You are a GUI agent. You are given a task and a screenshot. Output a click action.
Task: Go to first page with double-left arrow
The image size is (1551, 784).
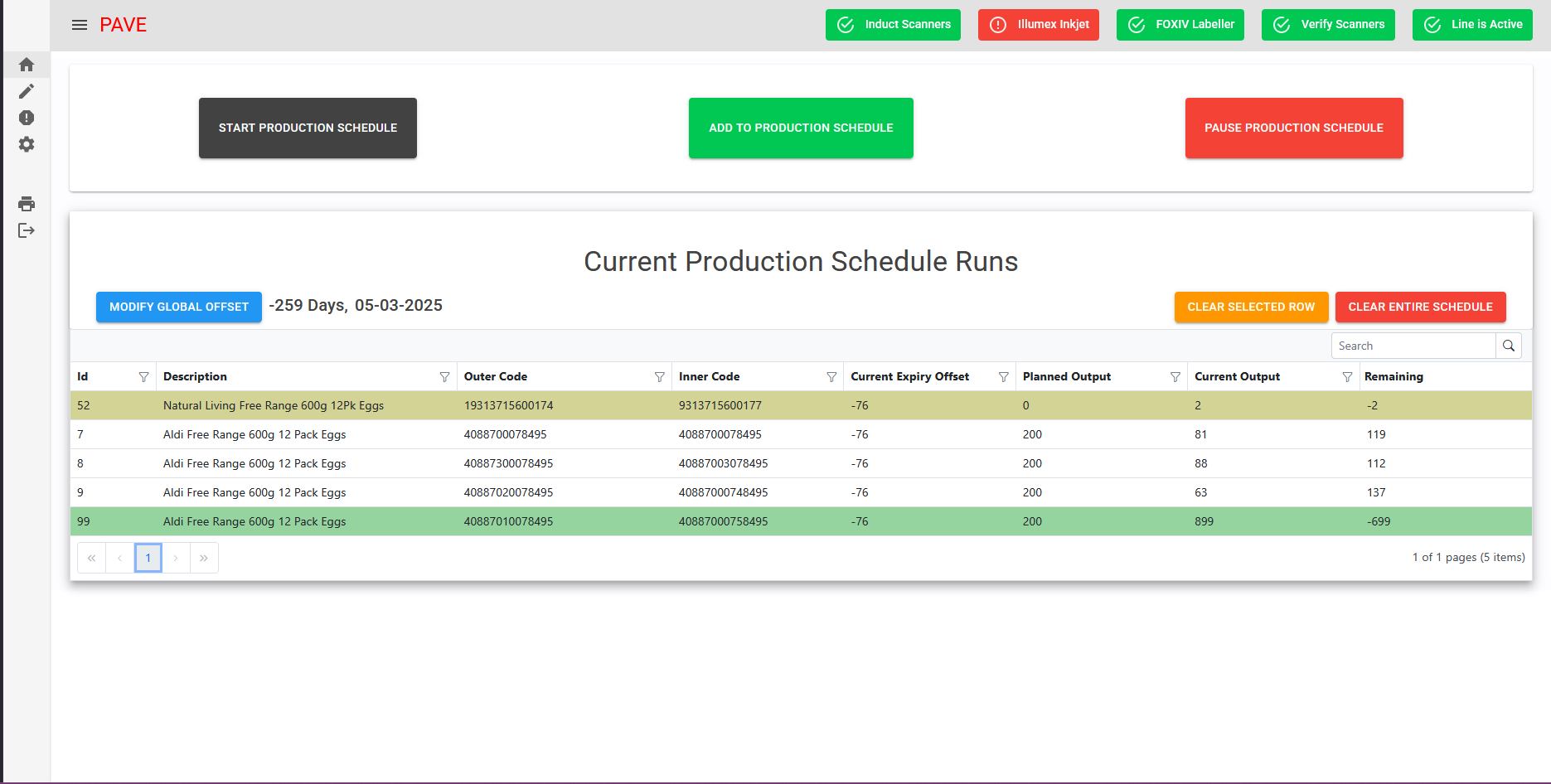[91, 558]
